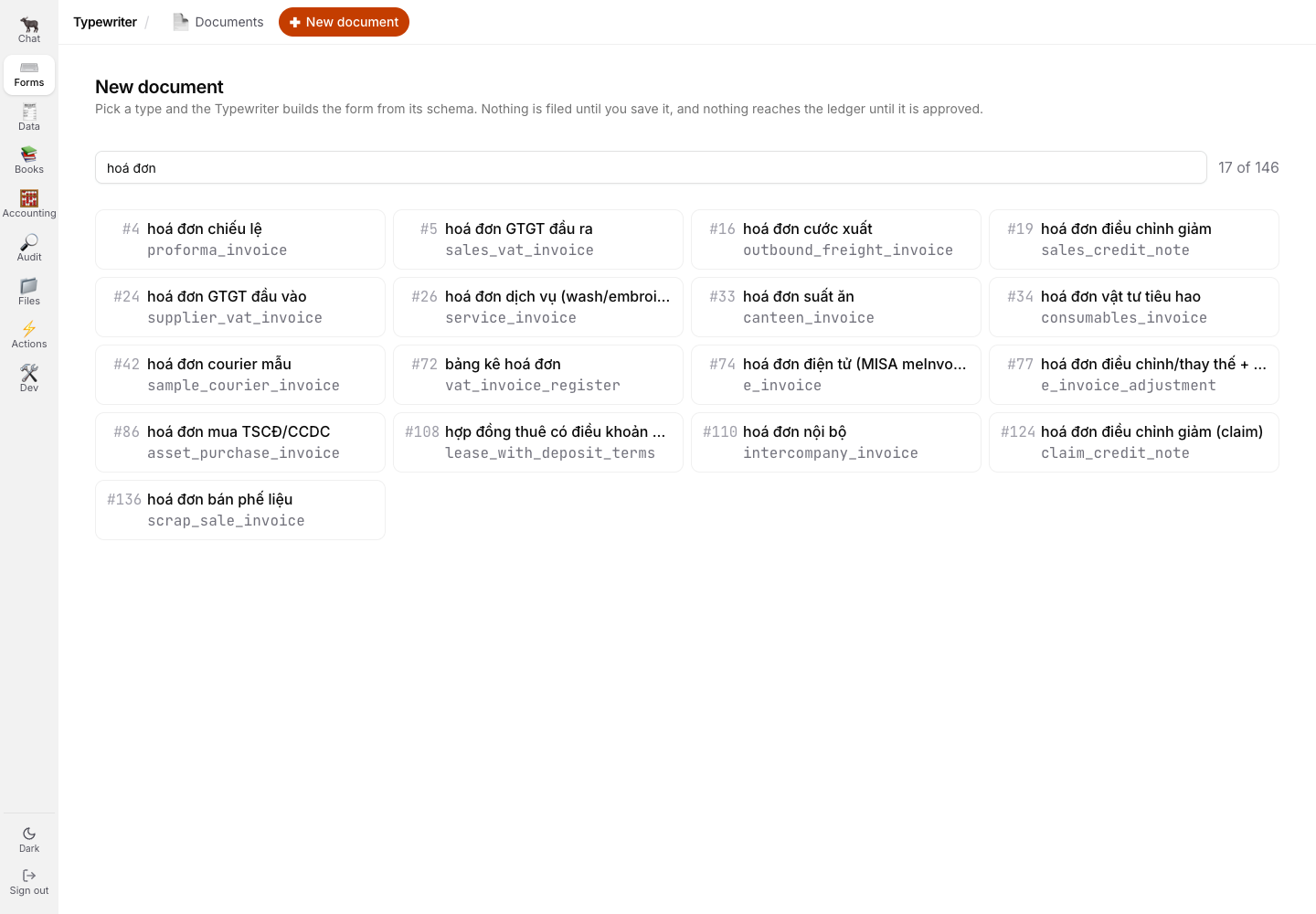Select hoá đơn courier mẫu card
Viewport: 1316px width, 914px height.
(x=240, y=375)
